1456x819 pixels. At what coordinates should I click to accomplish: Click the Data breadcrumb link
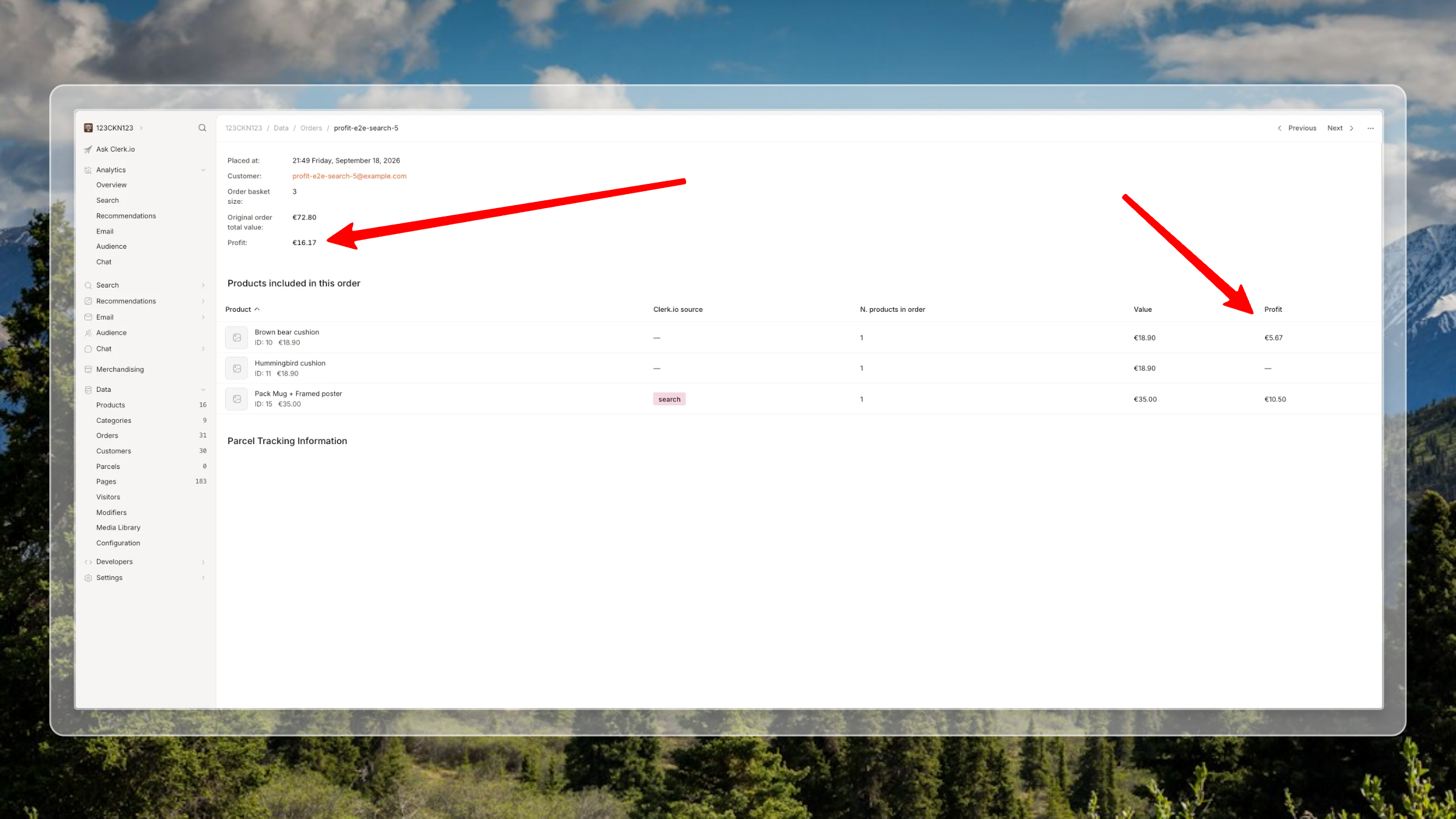pyautogui.click(x=281, y=128)
